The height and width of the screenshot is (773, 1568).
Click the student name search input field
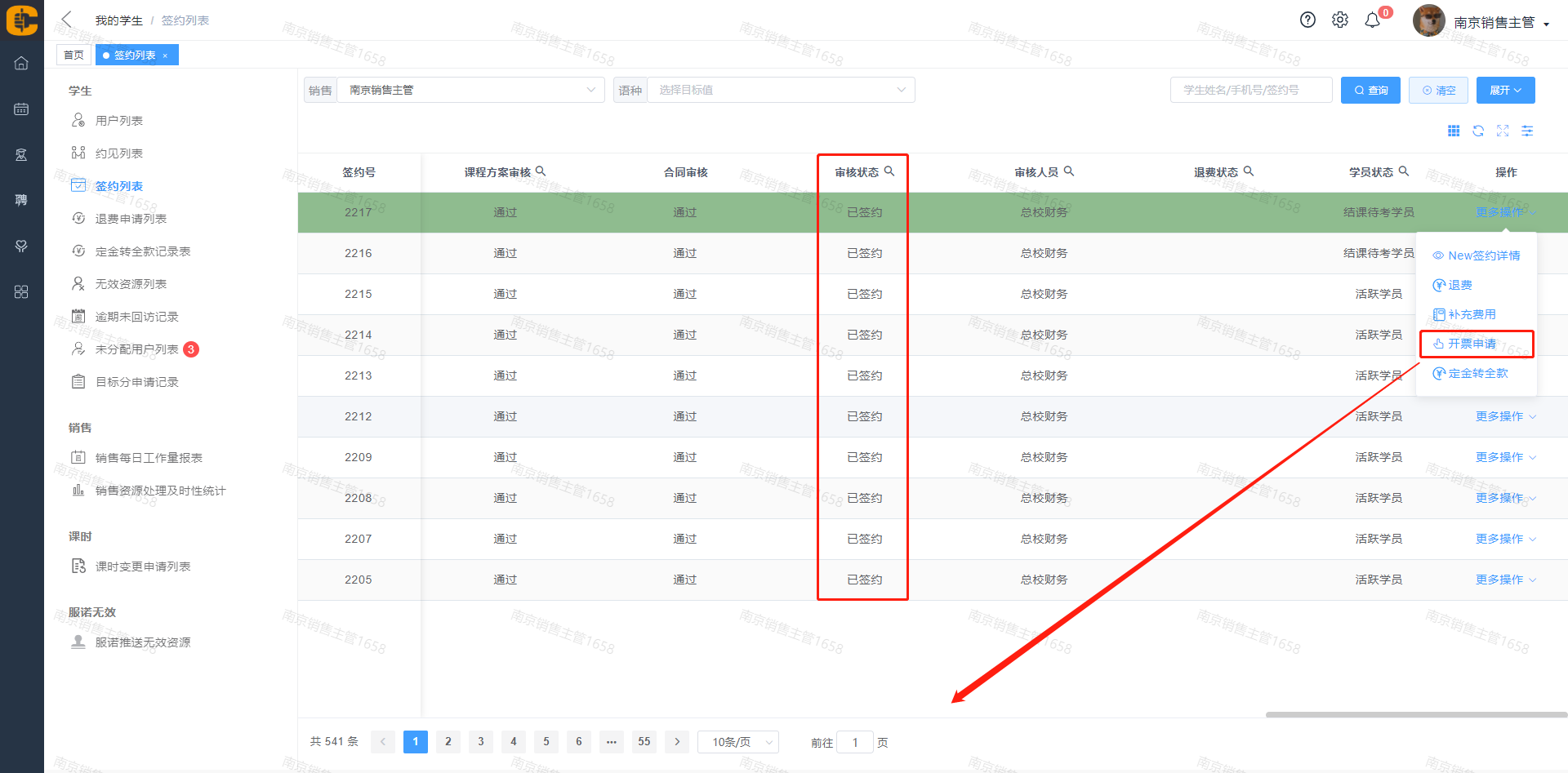1250,90
